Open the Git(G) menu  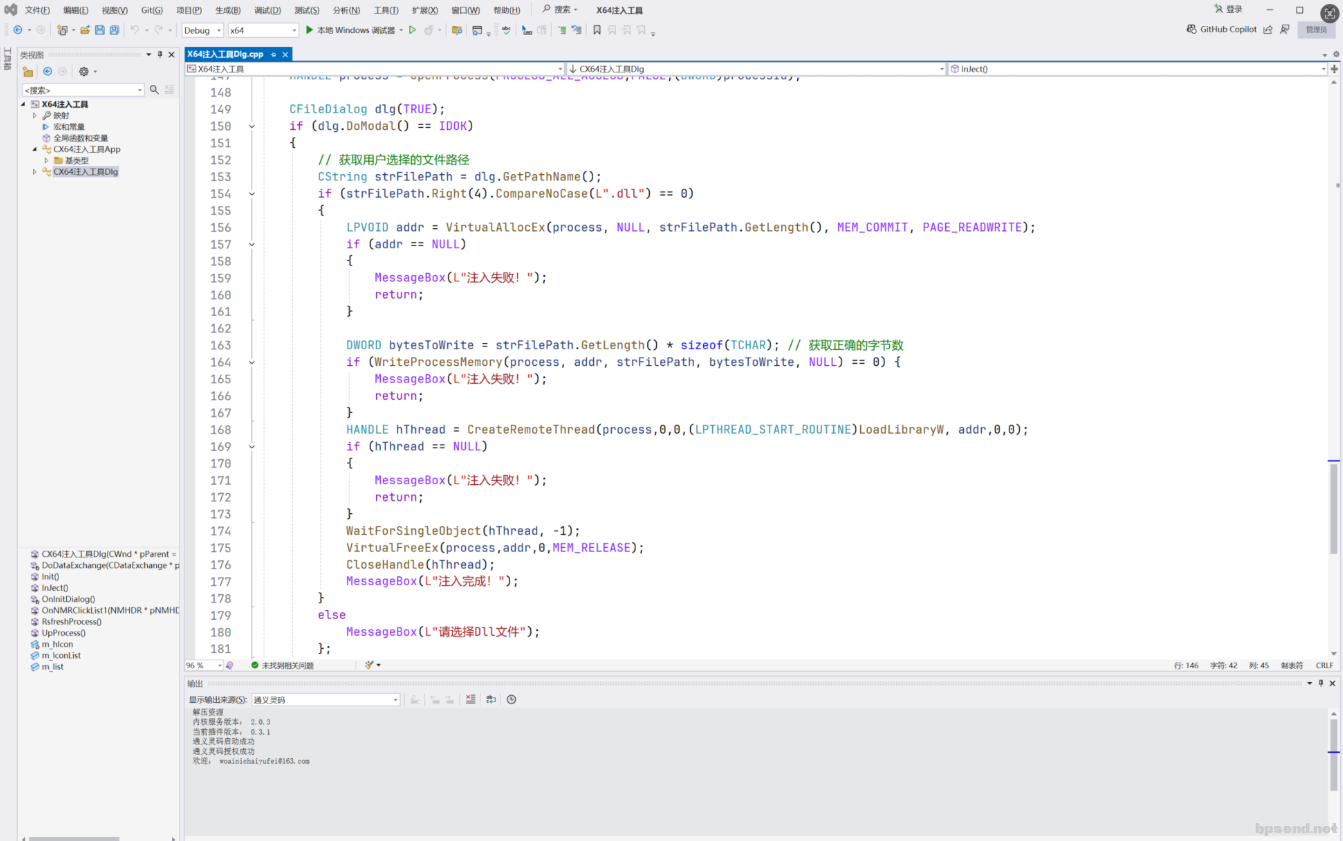pyautogui.click(x=152, y=10)
